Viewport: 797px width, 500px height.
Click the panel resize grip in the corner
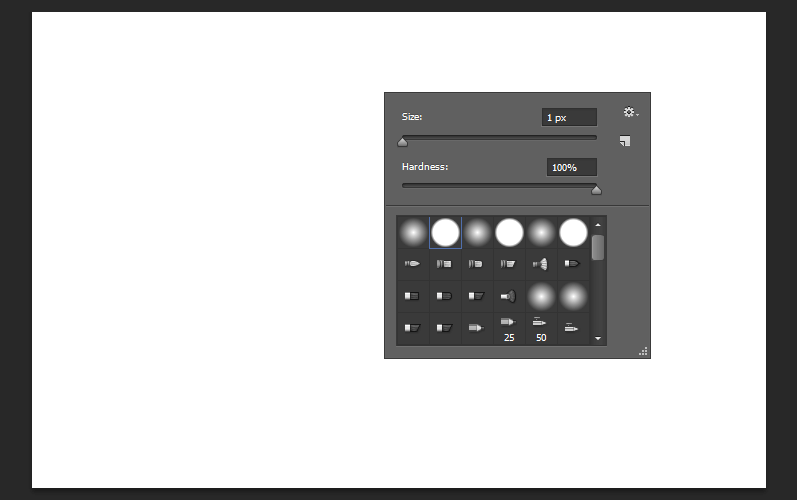(x=643, y=351)
